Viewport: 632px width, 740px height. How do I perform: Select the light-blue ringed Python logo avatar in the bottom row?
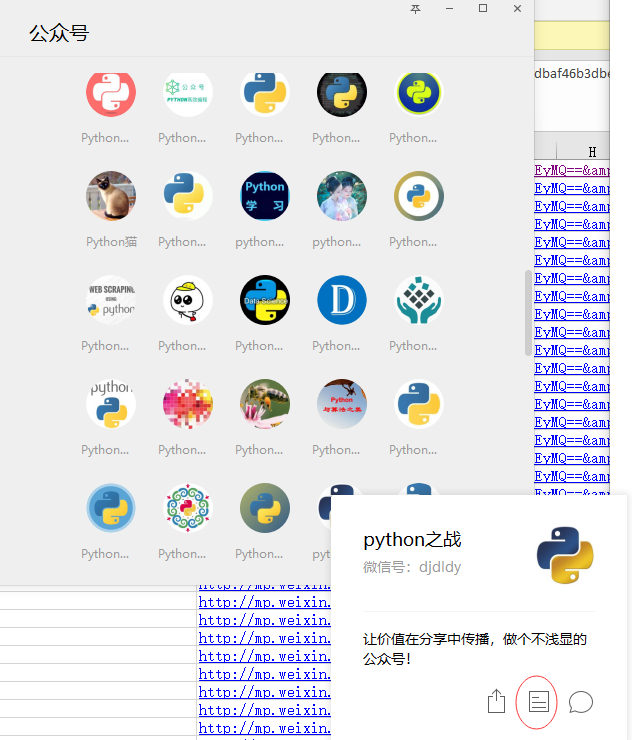pos(111,508)
